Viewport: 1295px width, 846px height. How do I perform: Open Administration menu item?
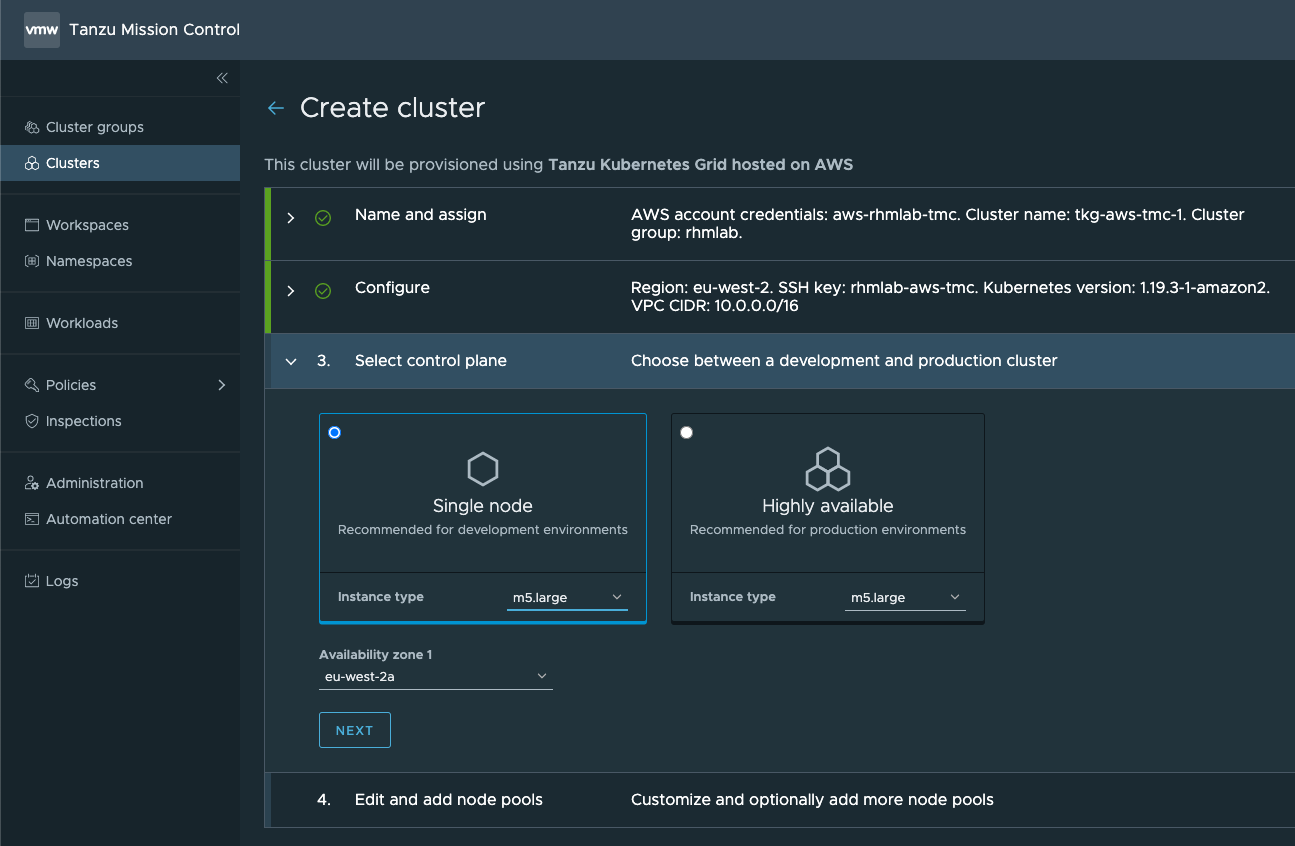click(120, 483)
